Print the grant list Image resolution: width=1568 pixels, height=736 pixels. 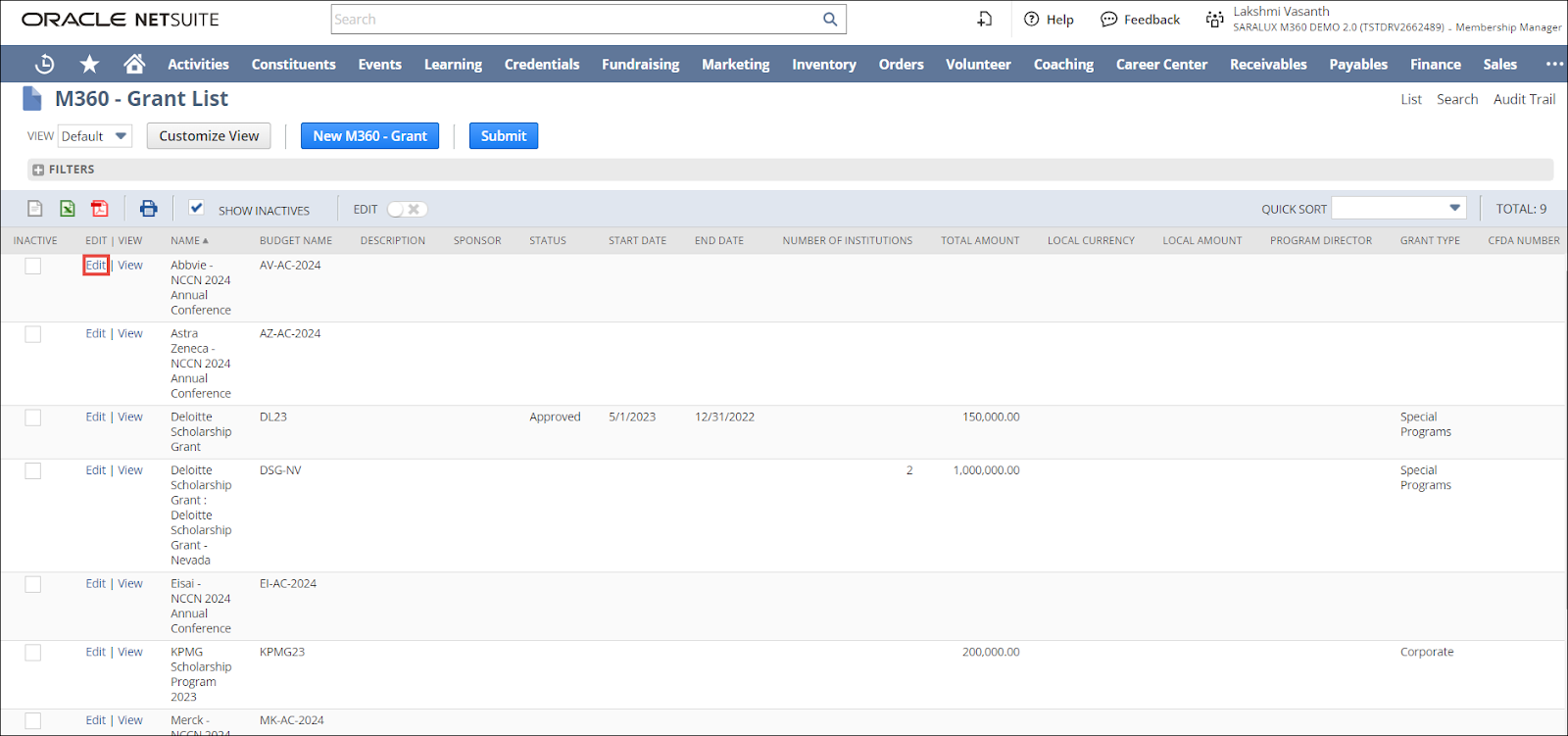[148, 209]
